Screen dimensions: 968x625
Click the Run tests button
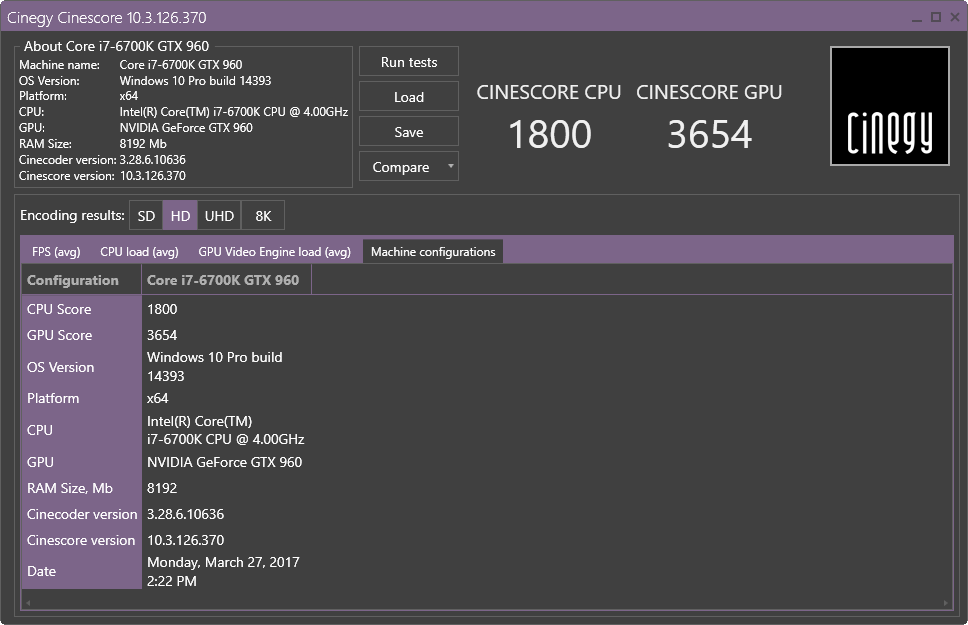(409, 62)
